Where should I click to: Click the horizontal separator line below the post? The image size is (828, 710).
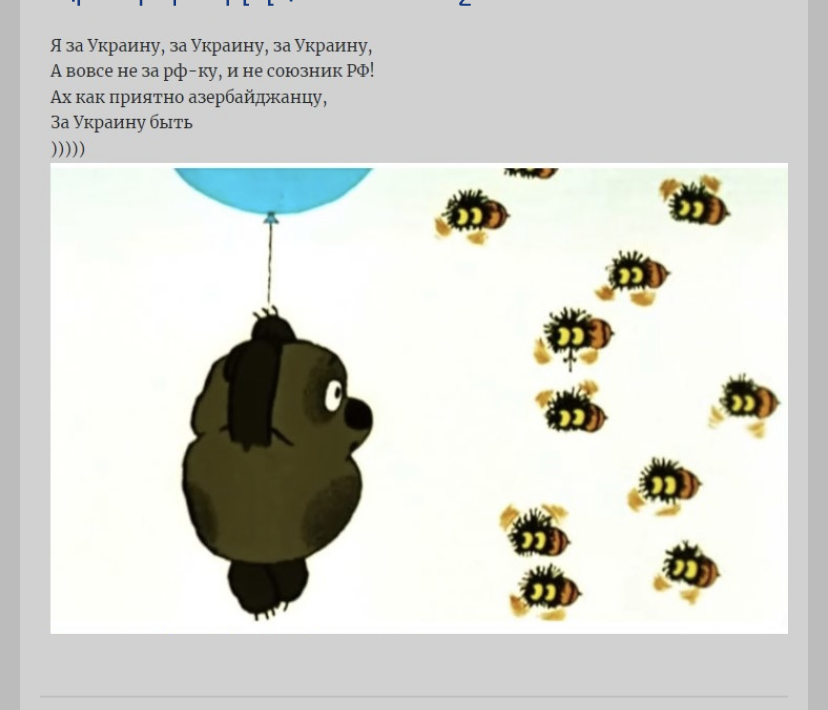[x=414, y=696]
